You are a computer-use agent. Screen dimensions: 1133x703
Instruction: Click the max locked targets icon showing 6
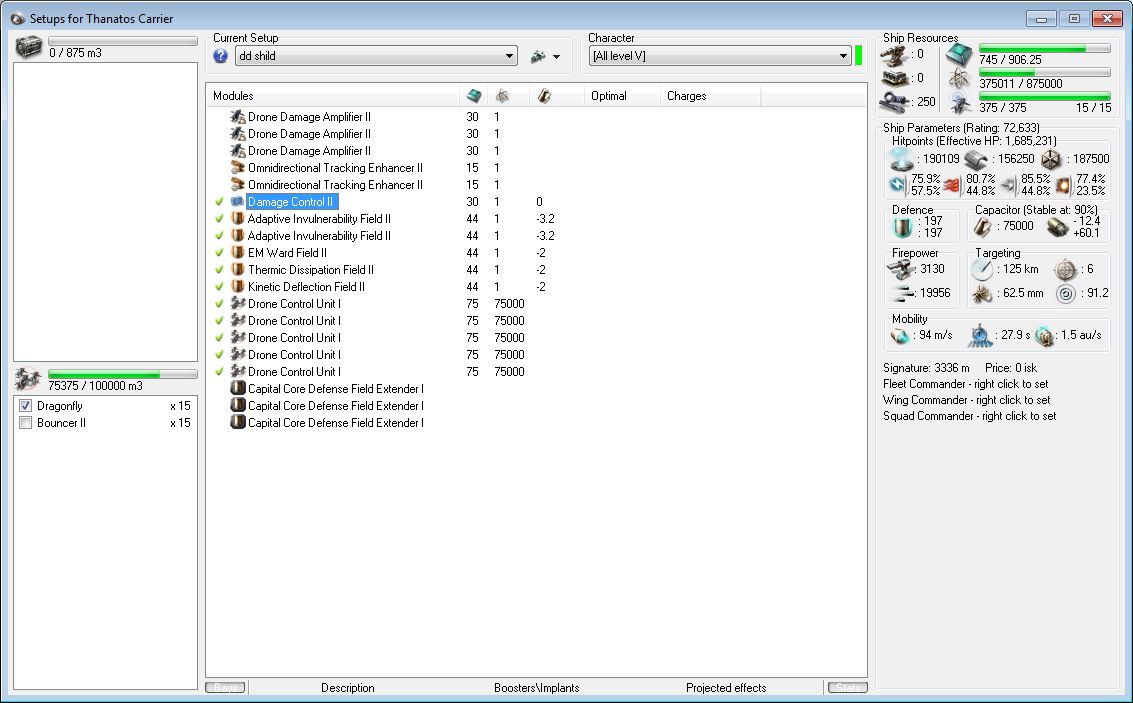1065,269
